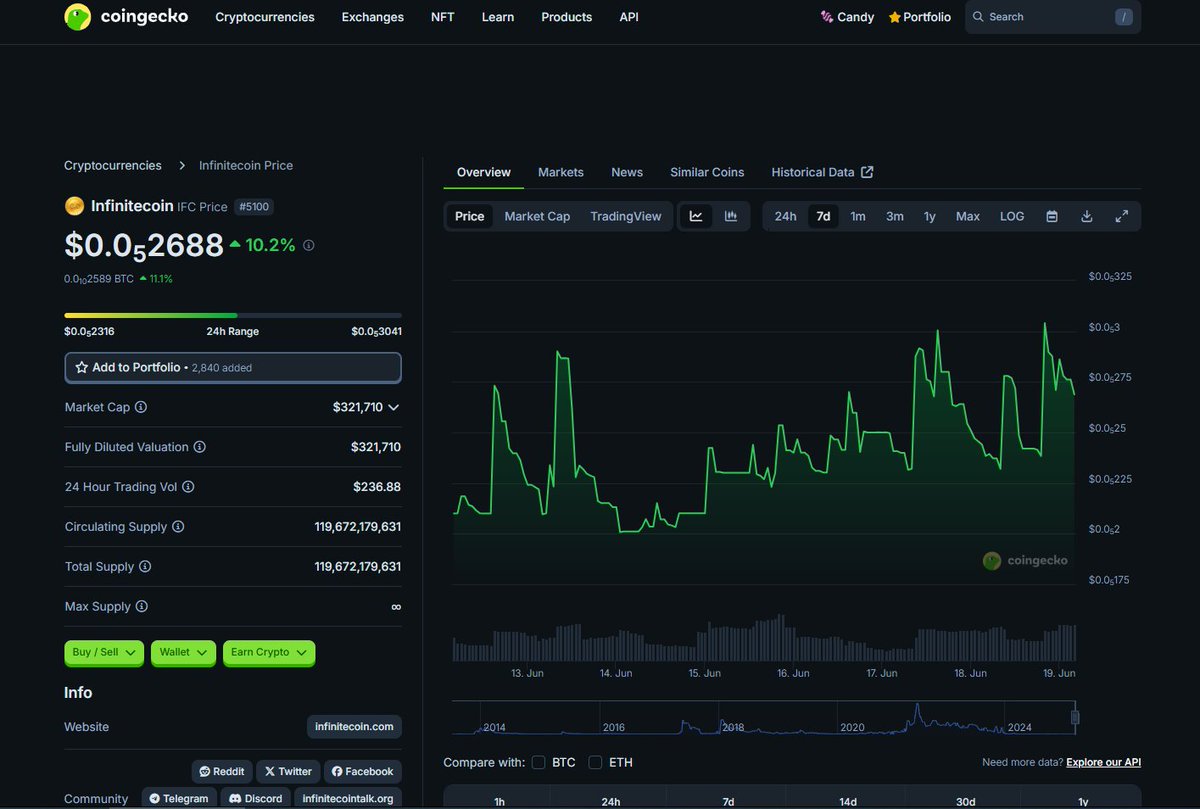Select the Price chart view

pos(470,216)
